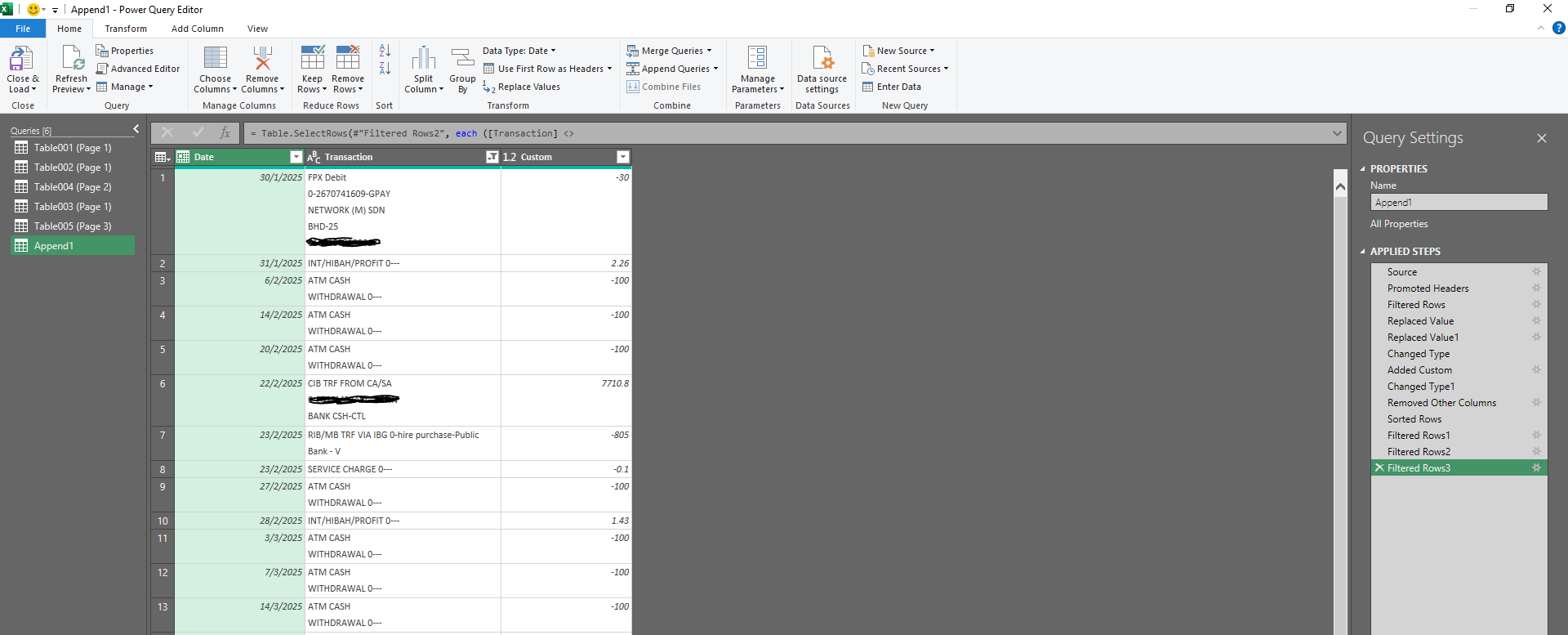This screenshot has height=635, width=1568.
Task: Open the Transaction column filter button
Action: coord(492,157)
